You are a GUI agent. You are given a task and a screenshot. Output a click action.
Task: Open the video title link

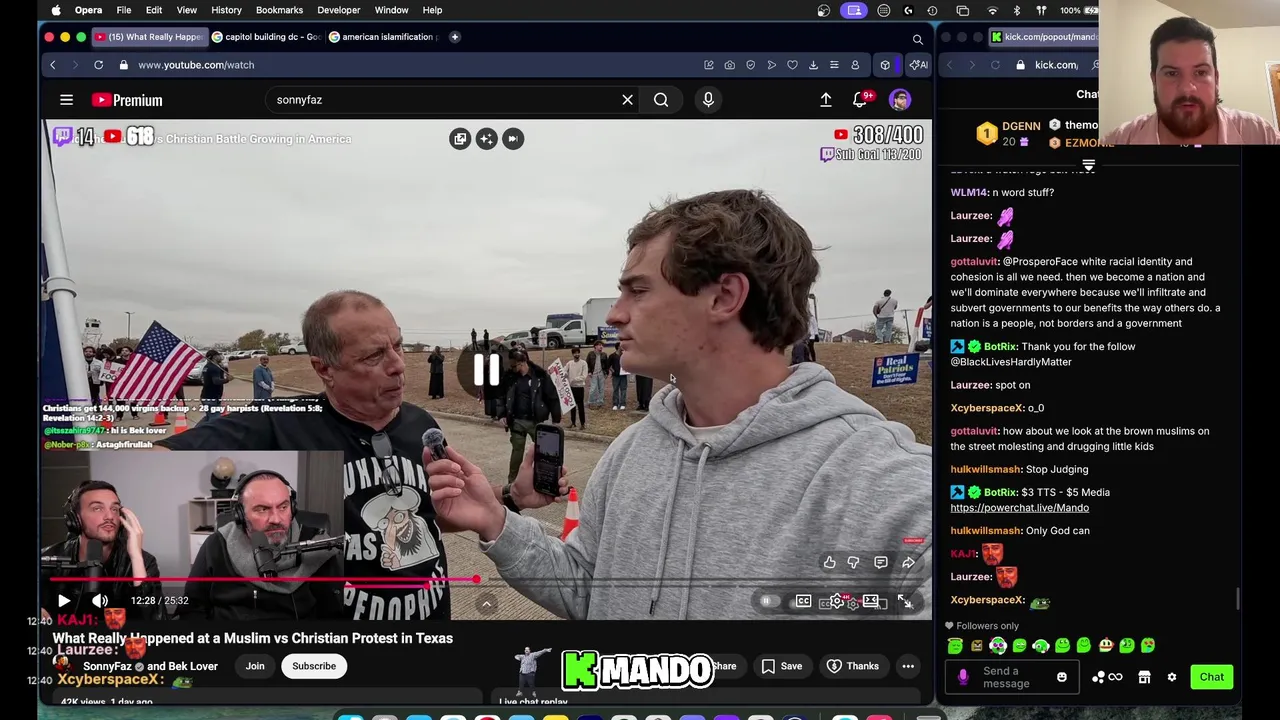click(252, 638)
